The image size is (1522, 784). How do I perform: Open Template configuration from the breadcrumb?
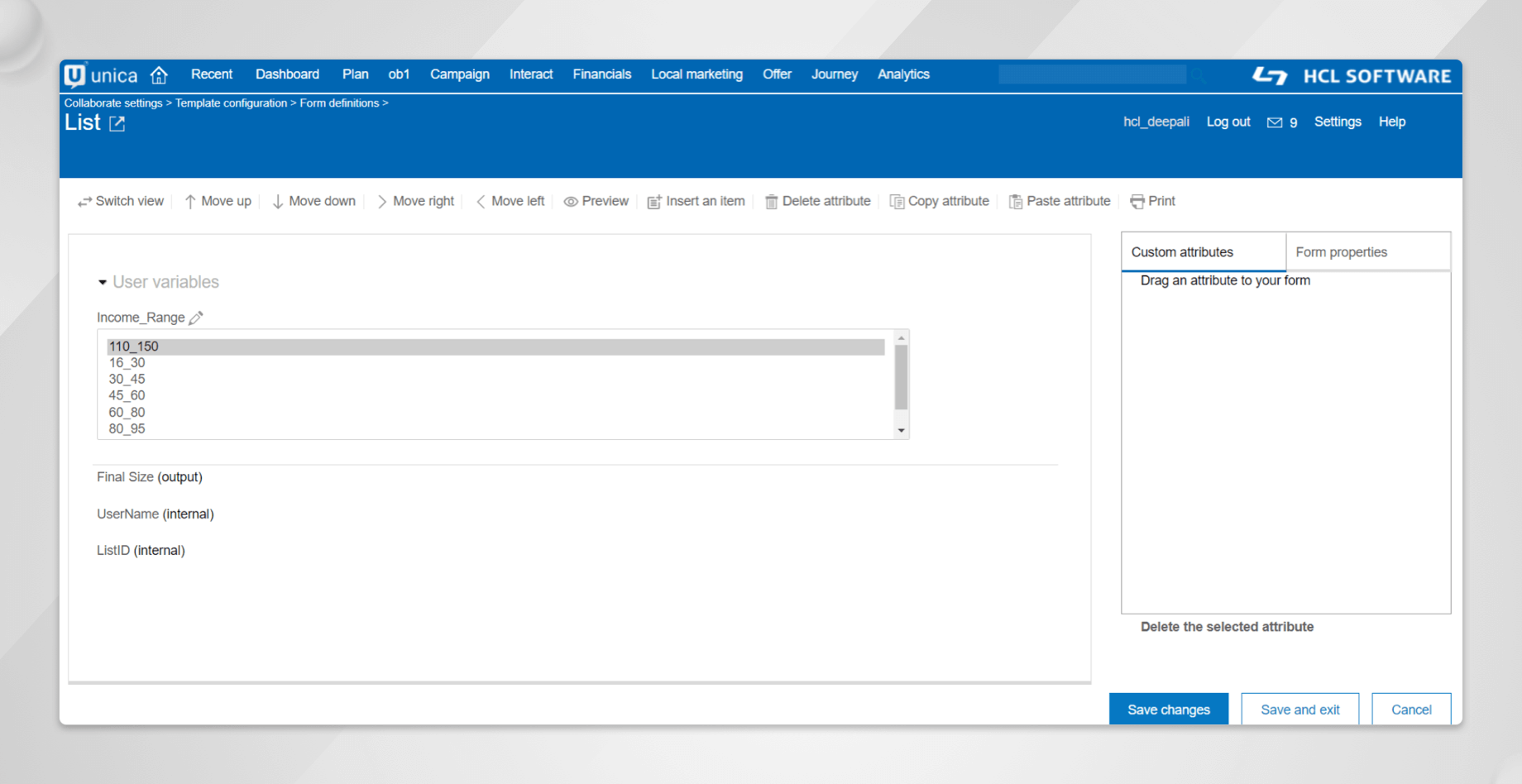(x=231, y=103)
